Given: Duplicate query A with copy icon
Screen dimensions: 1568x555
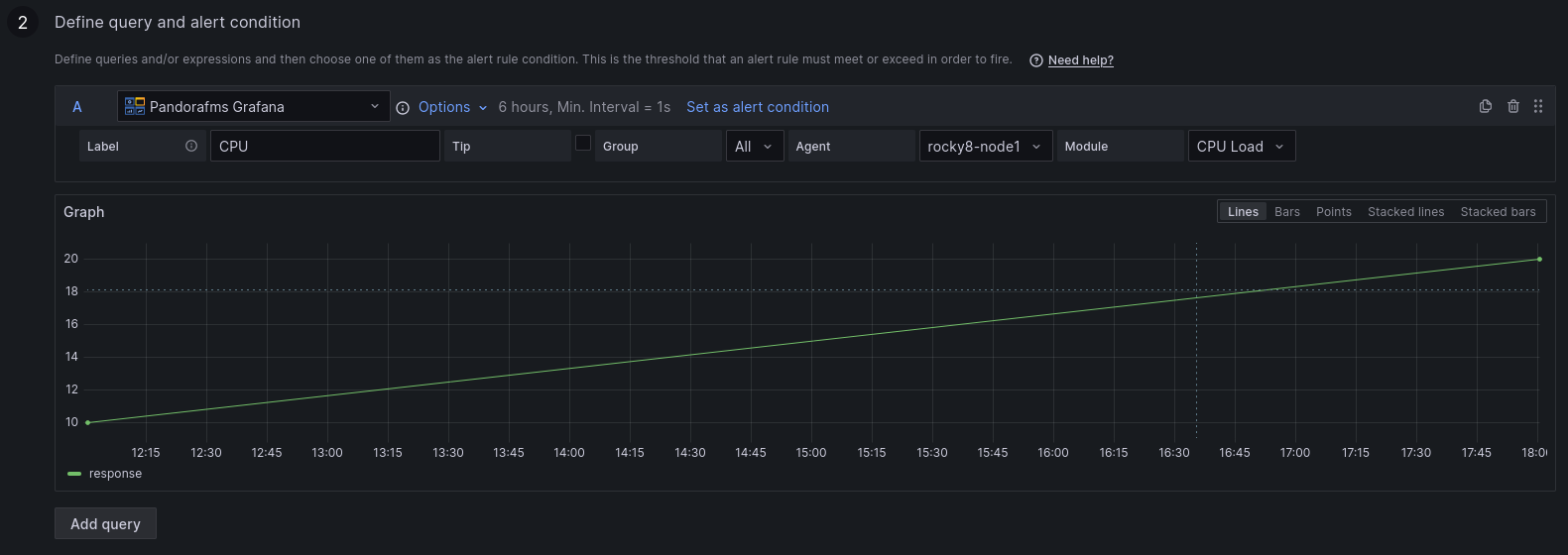Looking at the screenshot, I should click(1485, 106).
